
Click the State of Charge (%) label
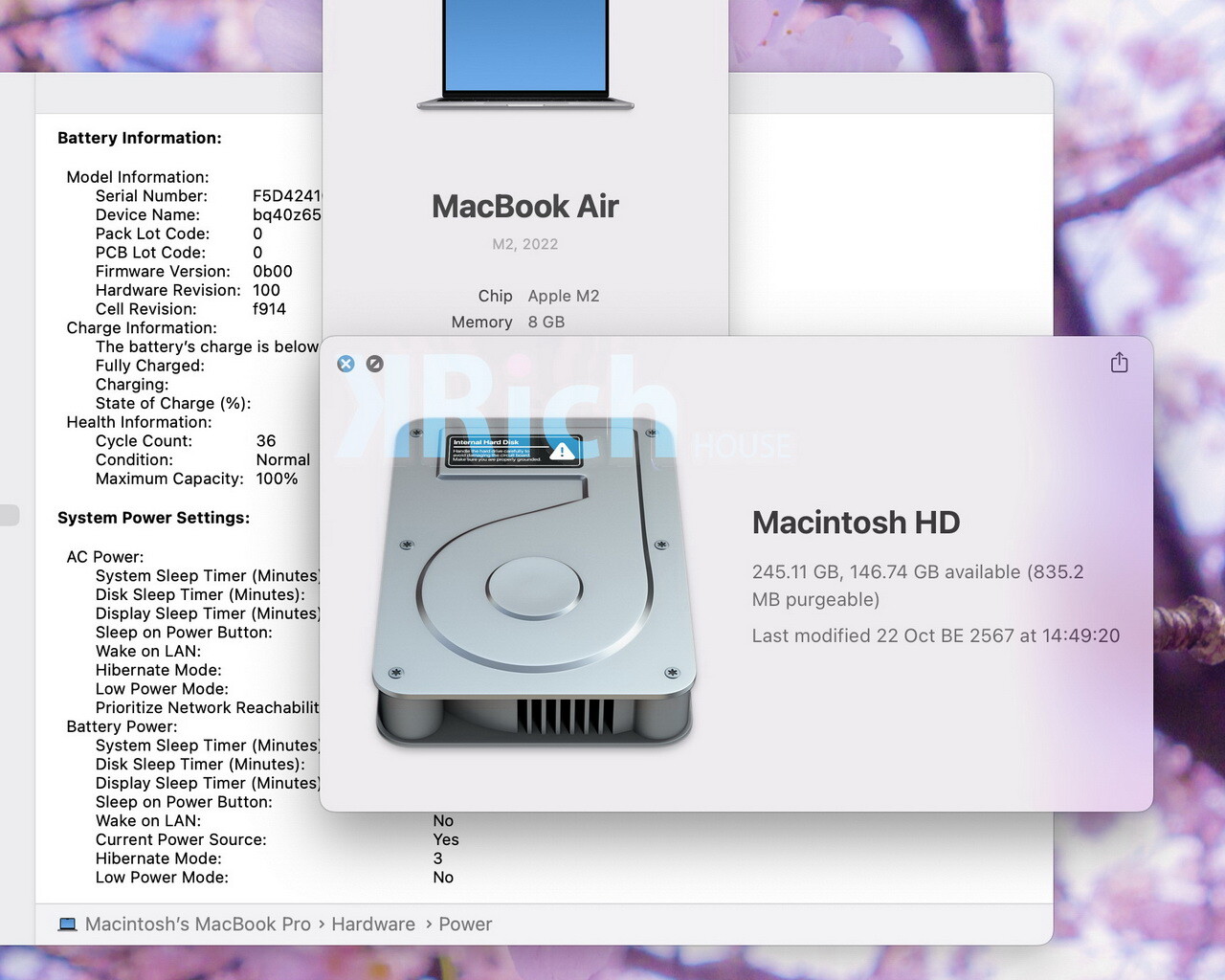click(x=173, y=404)
